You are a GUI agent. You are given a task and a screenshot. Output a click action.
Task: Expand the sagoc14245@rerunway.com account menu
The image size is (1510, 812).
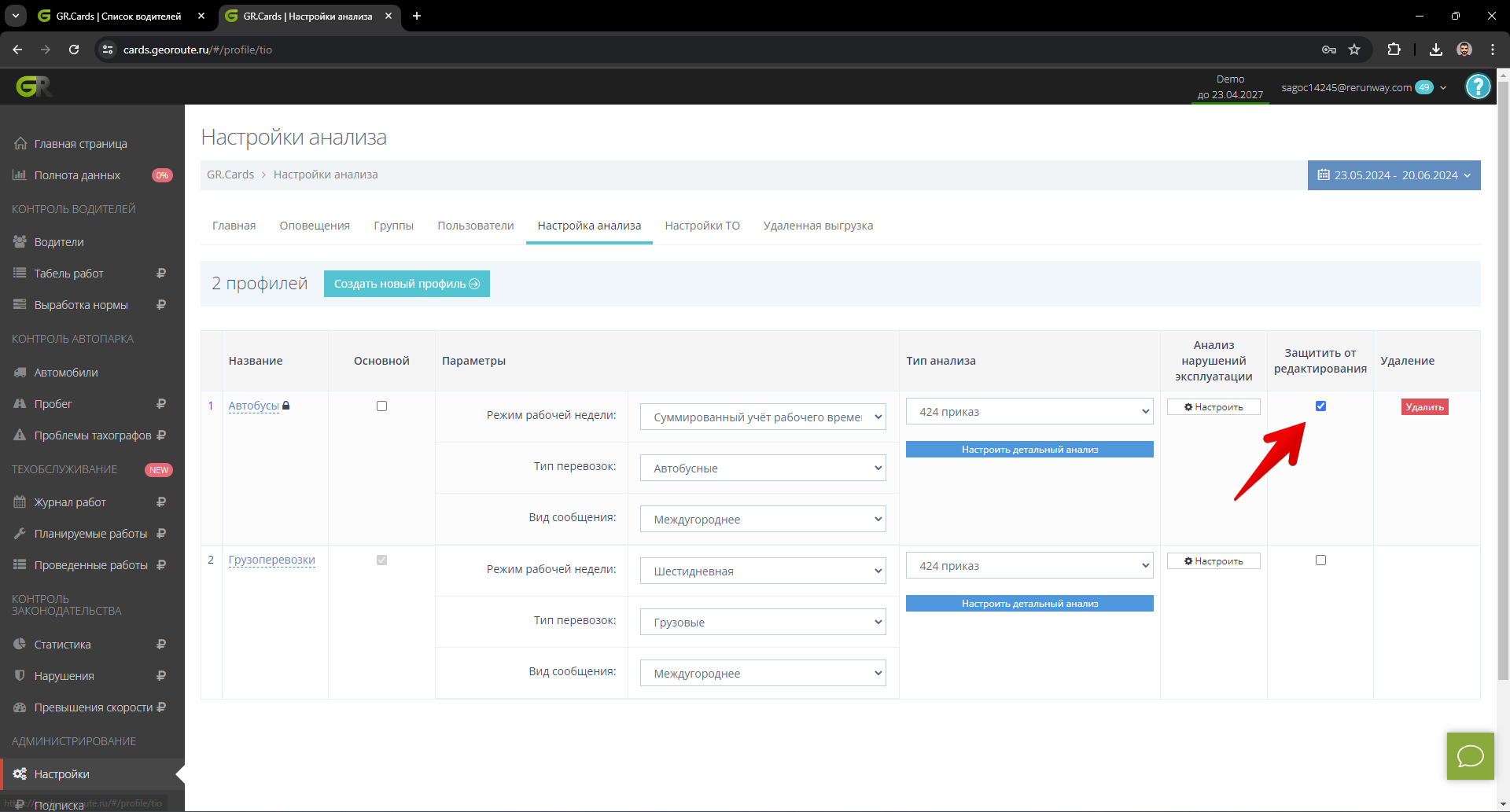[x=1363, y=87]
